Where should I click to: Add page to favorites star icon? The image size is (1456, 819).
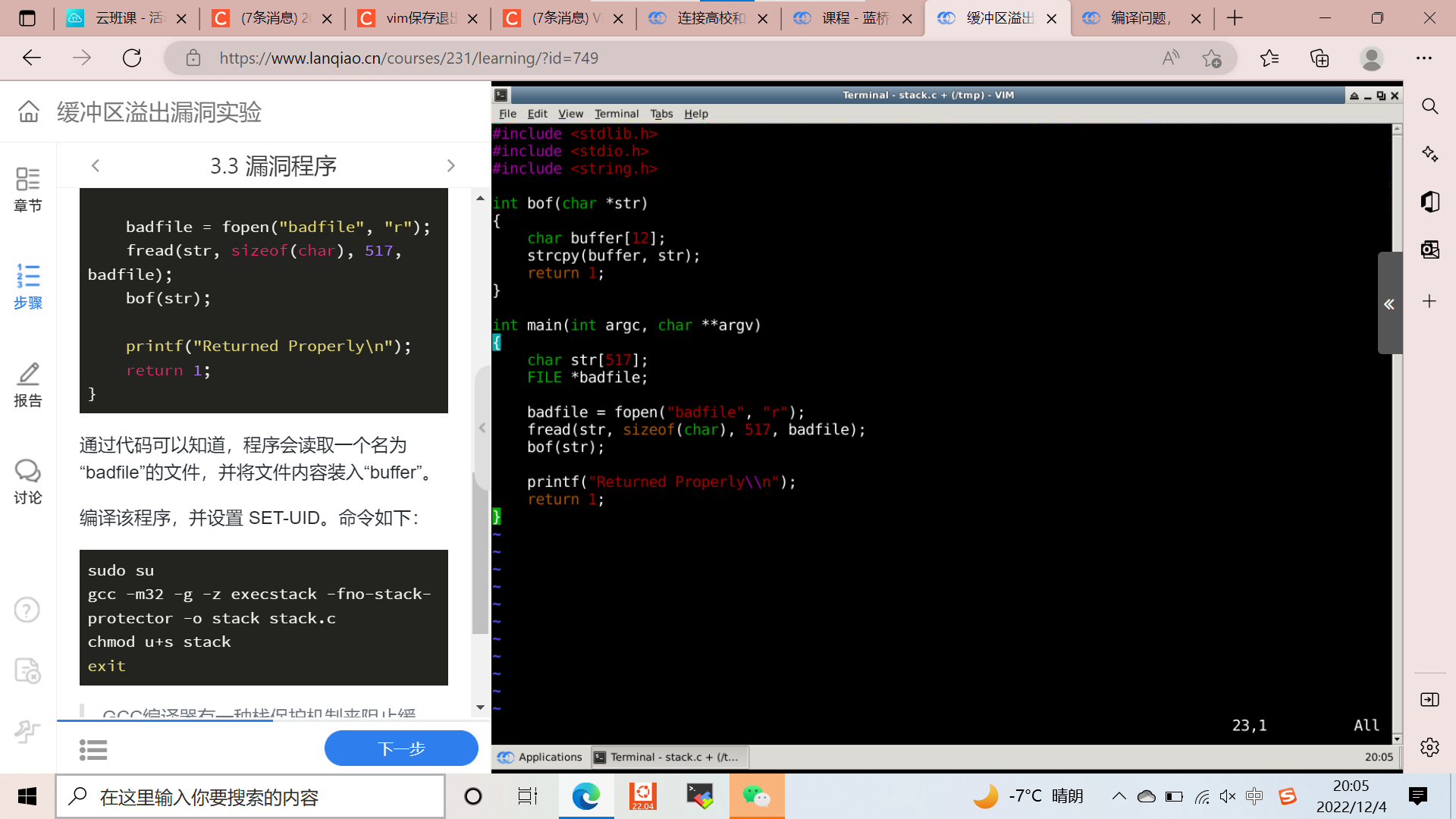pyautogui.click(x=1212, y=58)
